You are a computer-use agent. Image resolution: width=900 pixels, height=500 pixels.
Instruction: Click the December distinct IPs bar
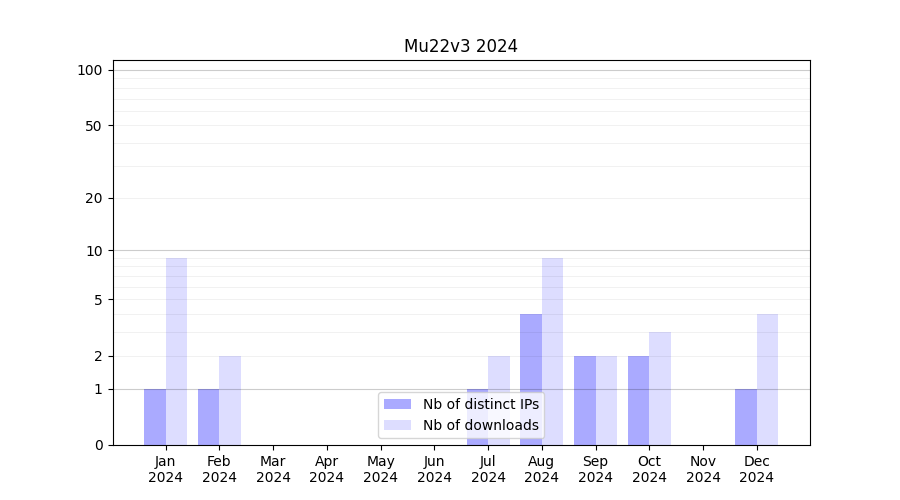click(746, 417)
